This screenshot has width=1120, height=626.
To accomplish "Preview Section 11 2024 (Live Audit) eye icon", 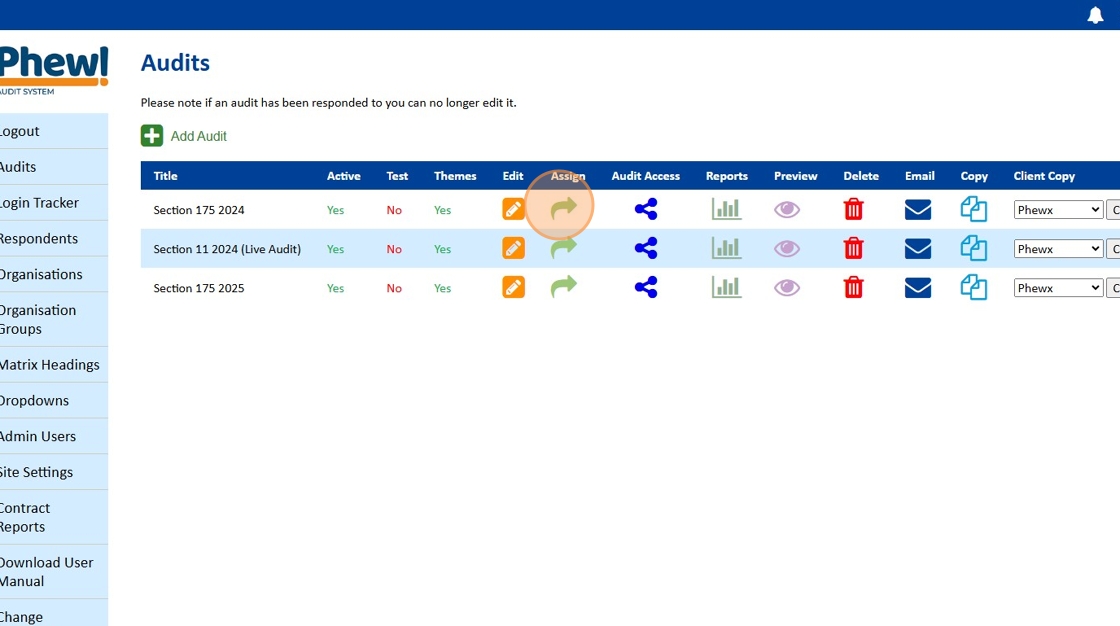I will pyautogui.click(x=787, y=249).
